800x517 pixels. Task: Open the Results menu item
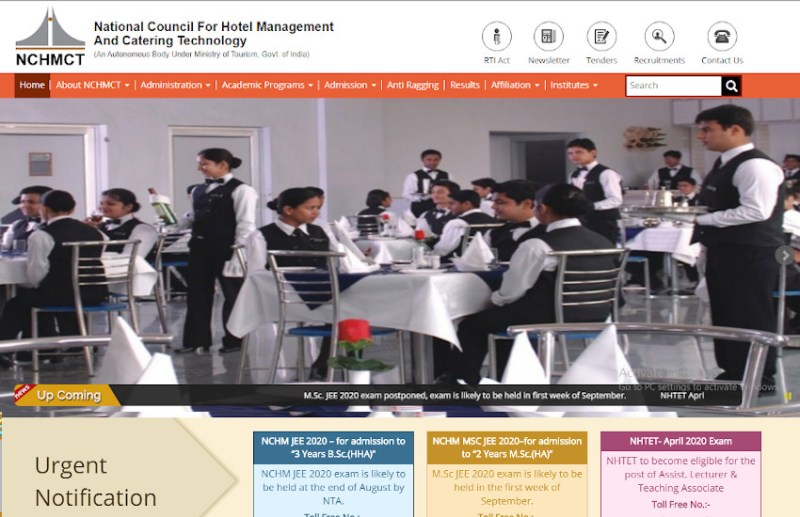pos(464,85)
